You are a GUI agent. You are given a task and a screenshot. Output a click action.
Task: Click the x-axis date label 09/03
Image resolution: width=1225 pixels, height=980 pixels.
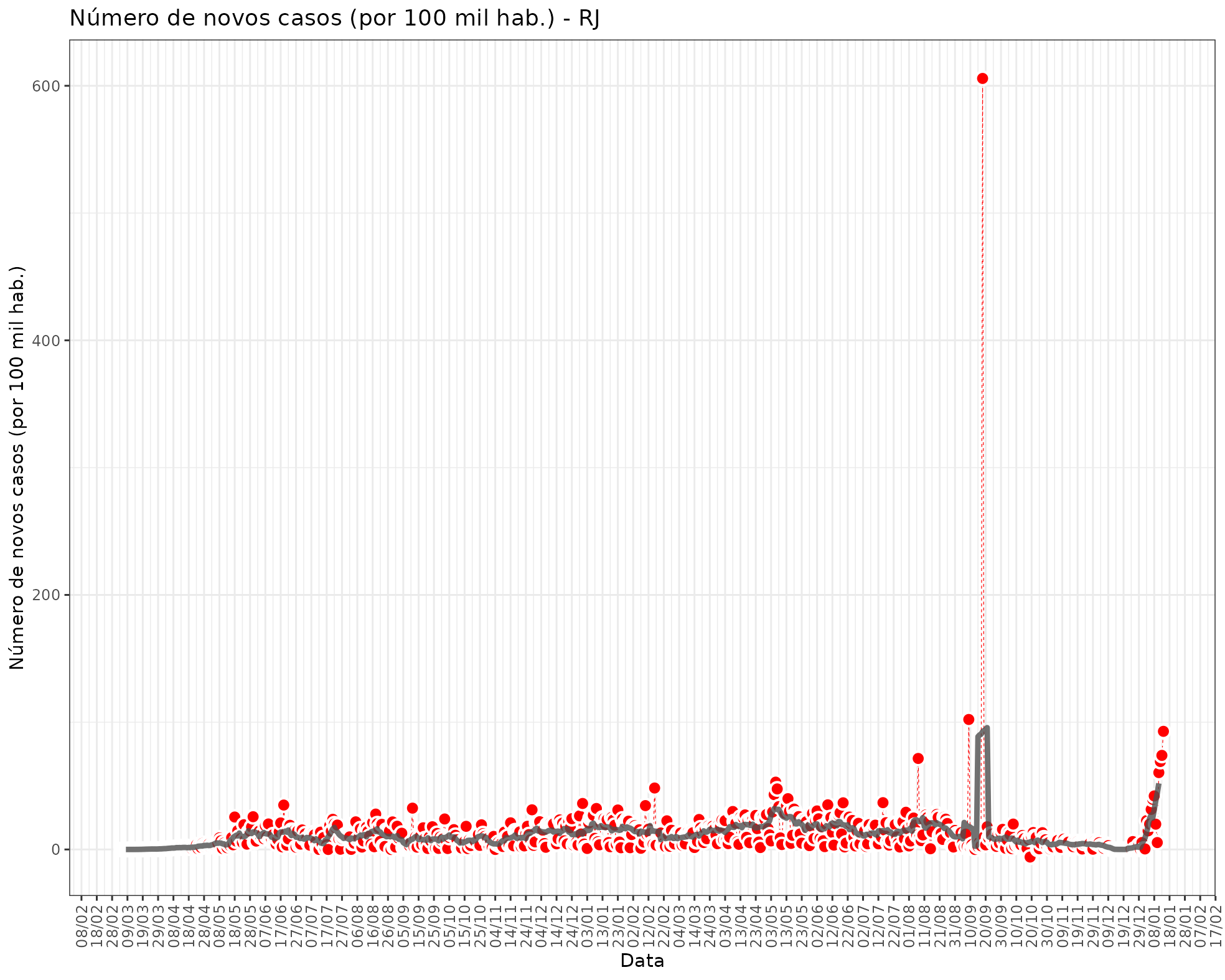(x=127, y=926)
